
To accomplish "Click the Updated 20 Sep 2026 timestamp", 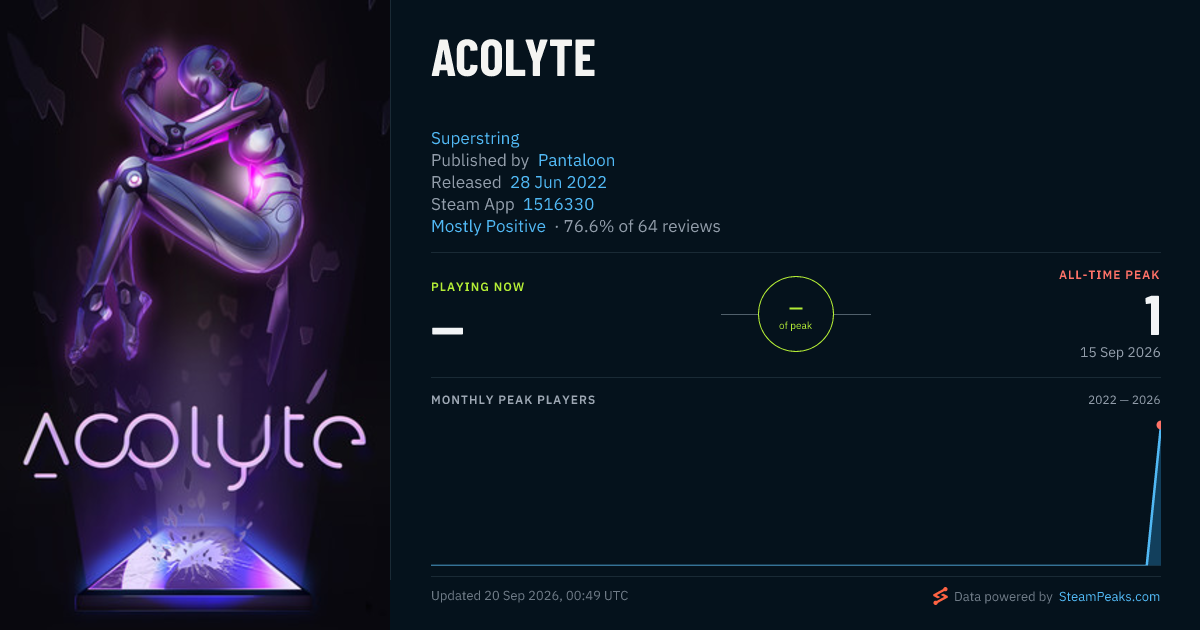I will pyautogui.click(x=530, y=596).
